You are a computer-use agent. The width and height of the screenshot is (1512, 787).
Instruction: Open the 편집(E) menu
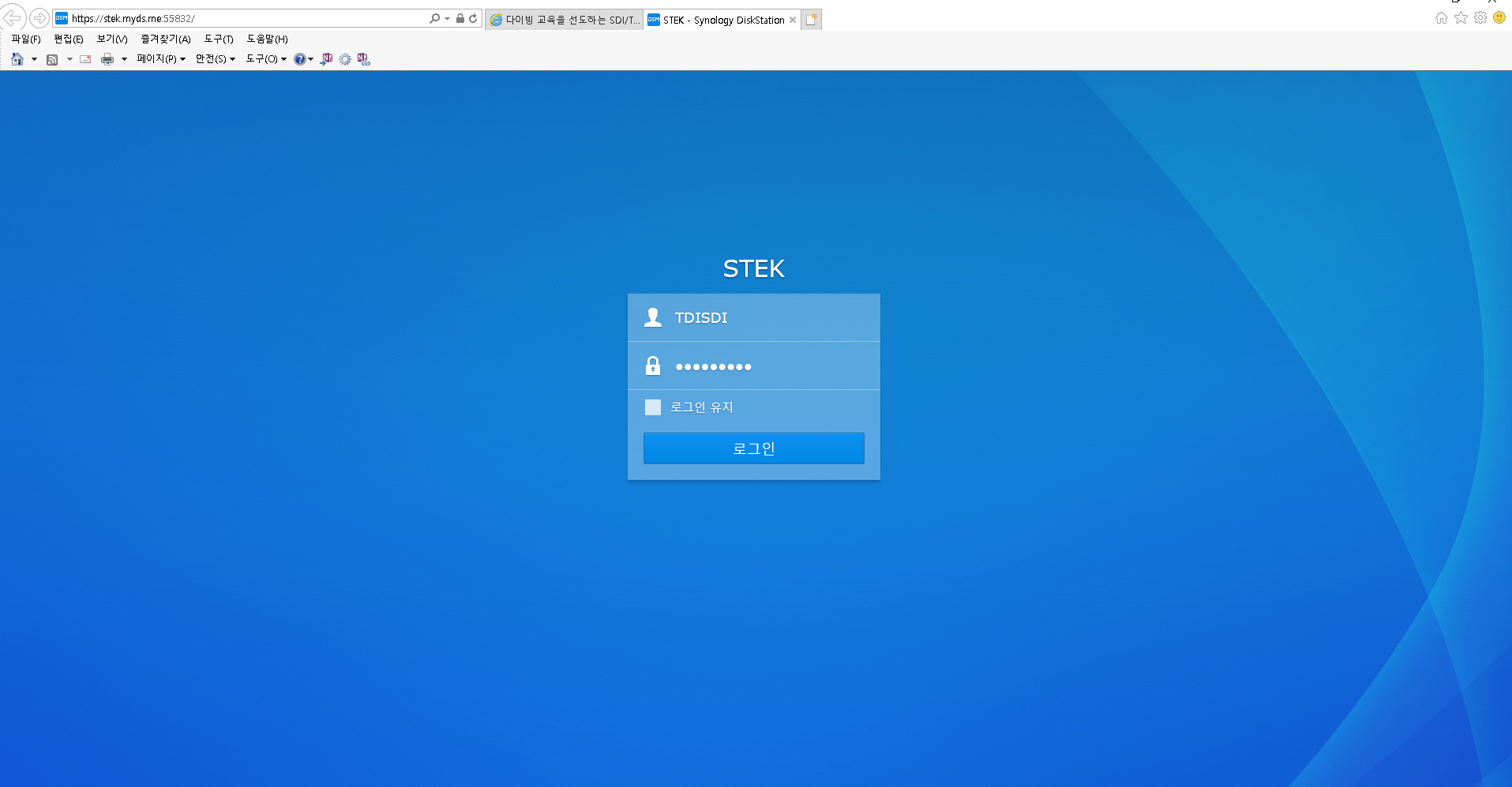click(69, 39)
